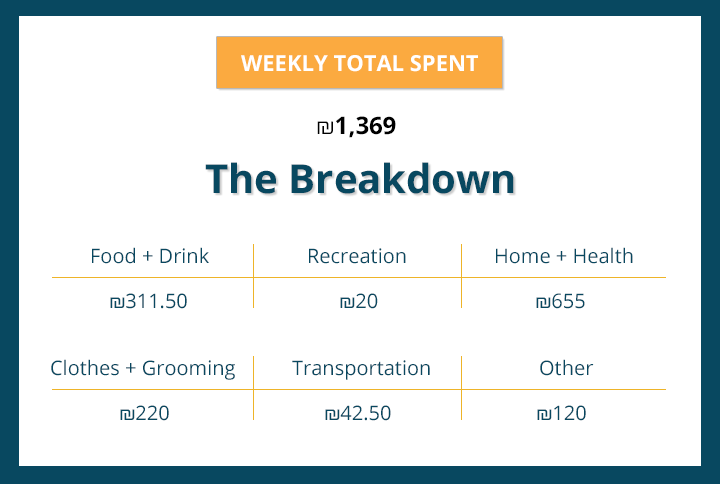Click the ₪655 Home + Health amount
The image size is (720, 484).
(x=560, y=301)
